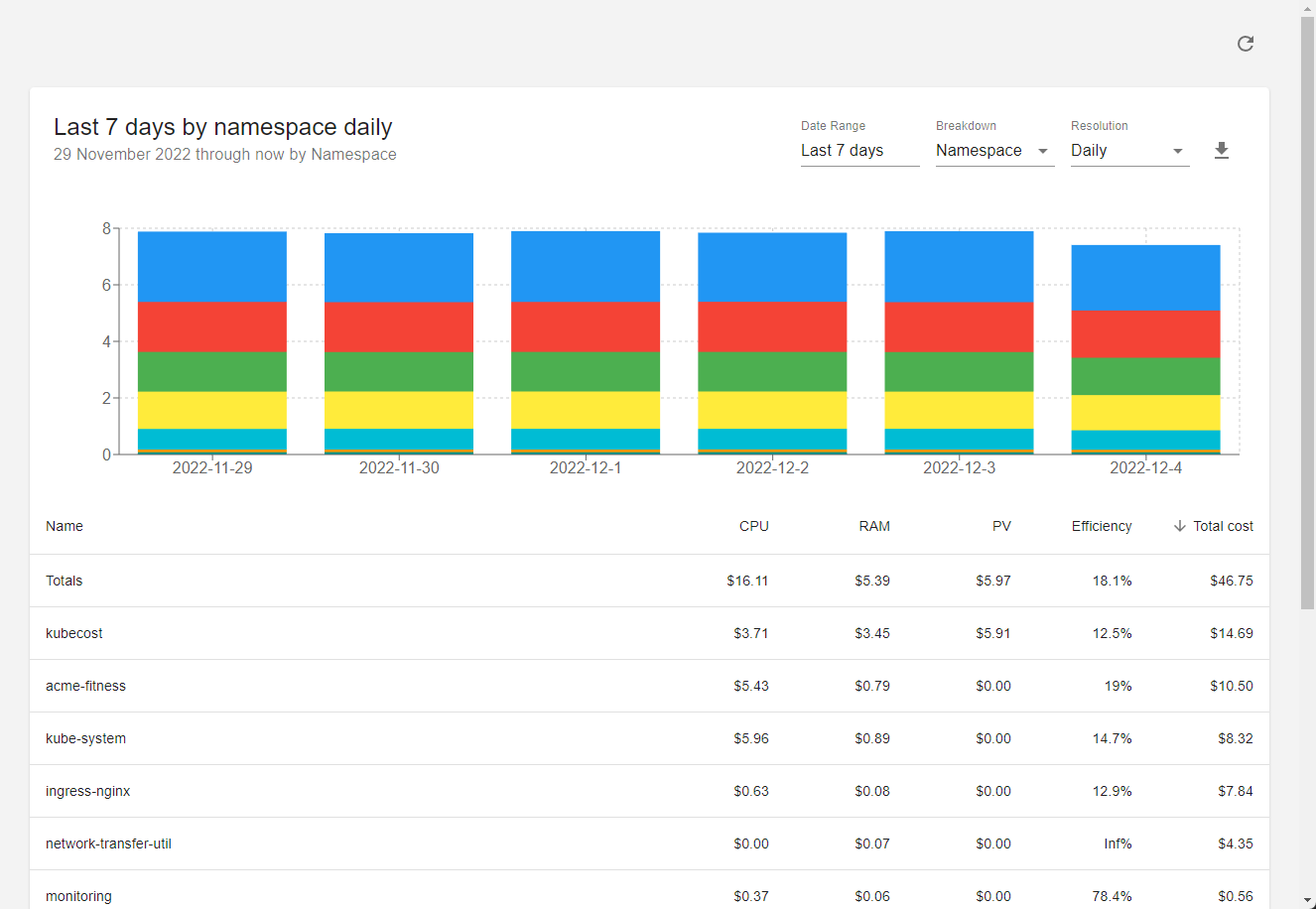Click red bar segment for 2022-12-1

(586, 326)
